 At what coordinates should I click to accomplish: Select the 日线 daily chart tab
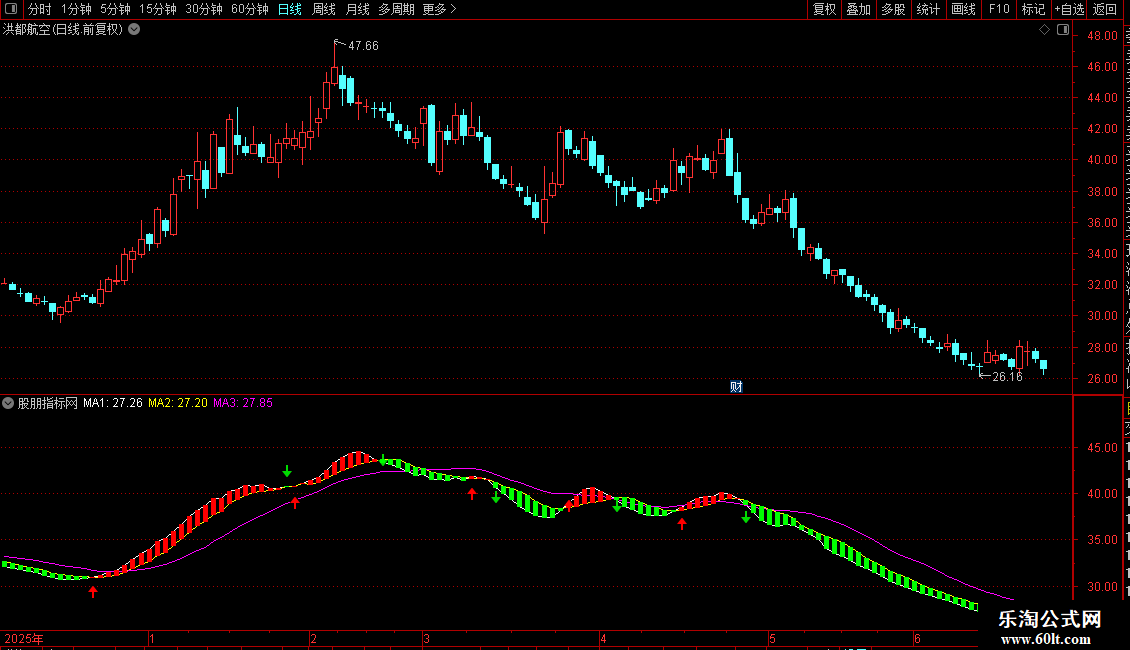[x=290, y=9]
